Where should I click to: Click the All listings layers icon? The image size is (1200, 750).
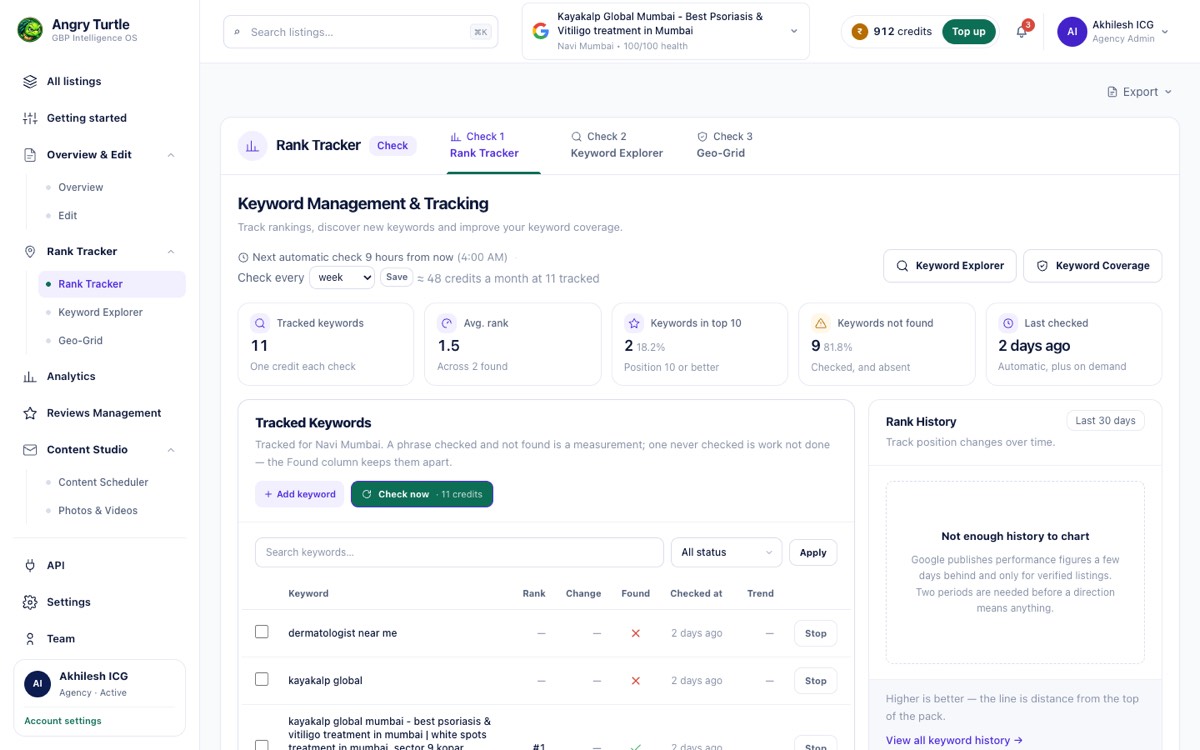pyautogui.click(x=30, y=82)
